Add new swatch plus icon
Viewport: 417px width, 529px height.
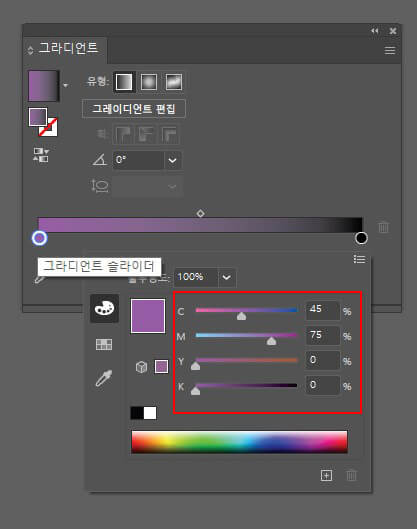tap(326, 475)
